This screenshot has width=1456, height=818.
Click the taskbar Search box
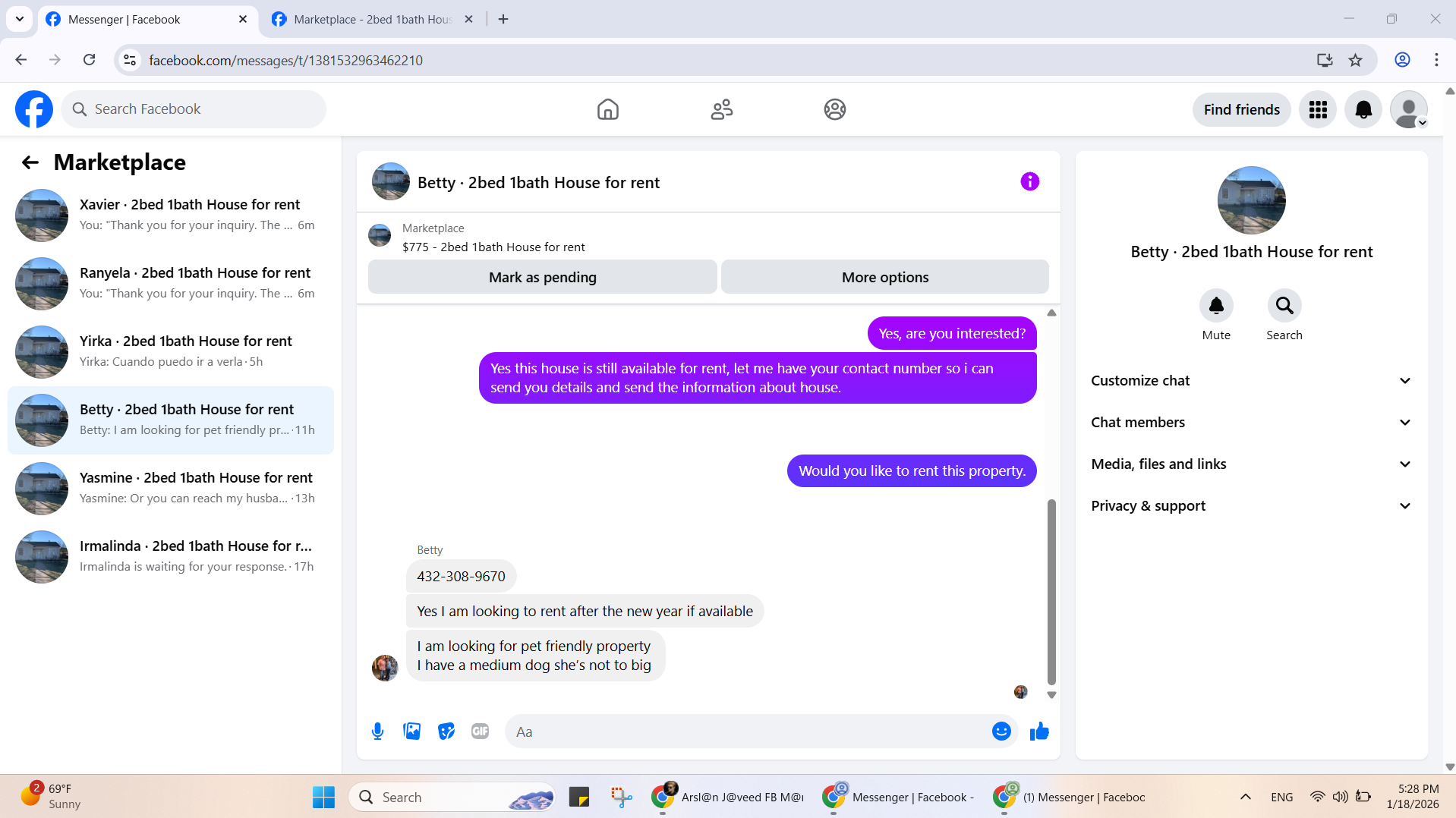coord(452,798)
